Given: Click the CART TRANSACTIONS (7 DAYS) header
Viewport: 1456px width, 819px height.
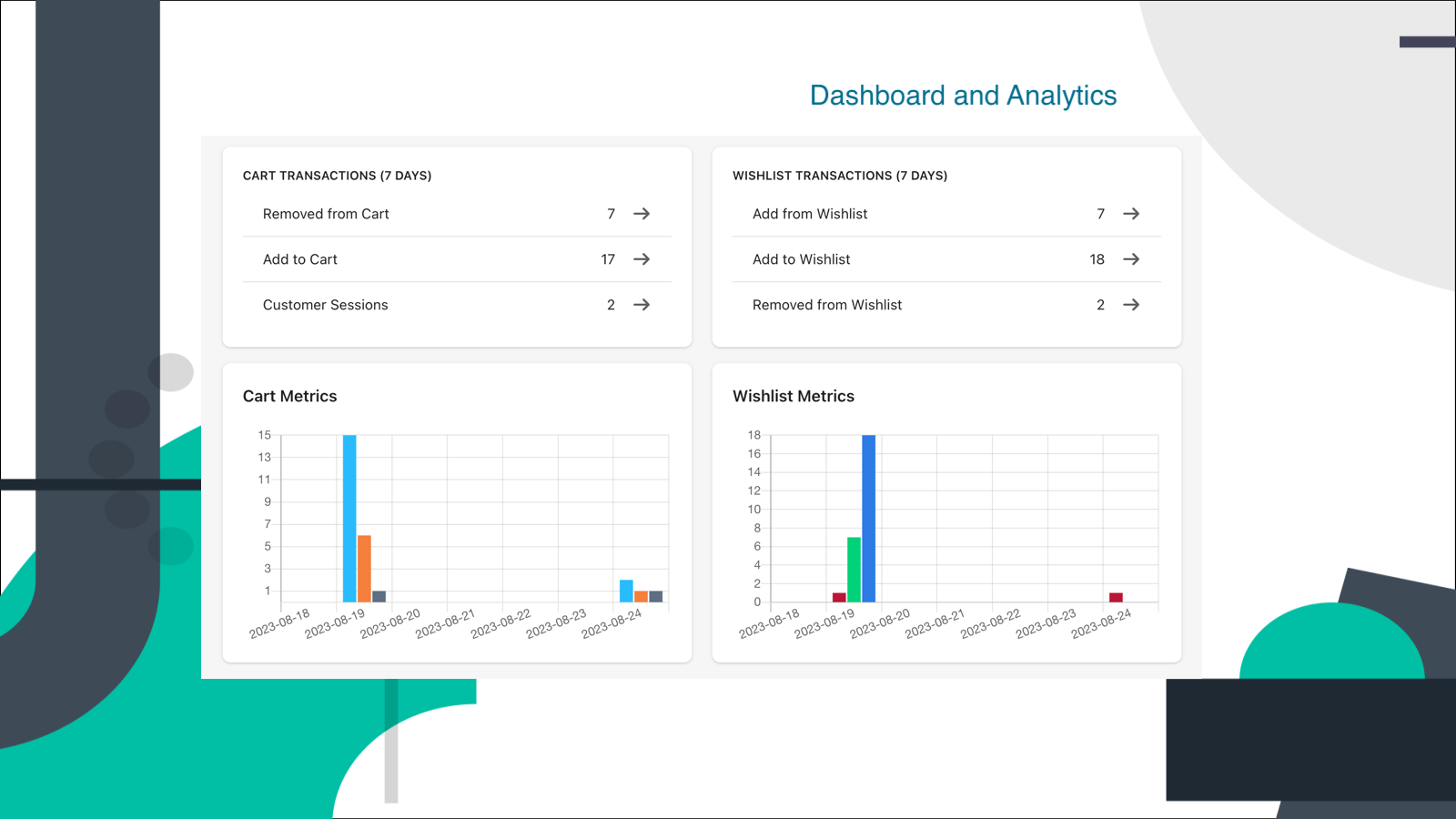Looking at the screenshot, I should (x=338, y=176).
